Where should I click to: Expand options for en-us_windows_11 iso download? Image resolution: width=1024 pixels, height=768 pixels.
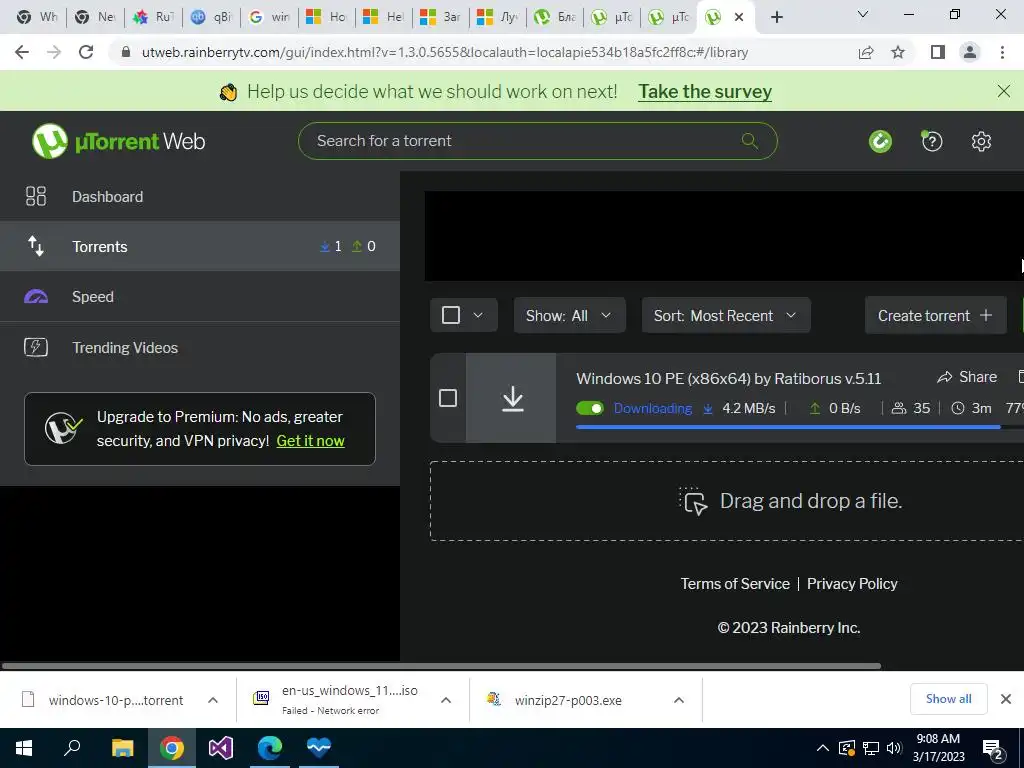coord(446,700)
